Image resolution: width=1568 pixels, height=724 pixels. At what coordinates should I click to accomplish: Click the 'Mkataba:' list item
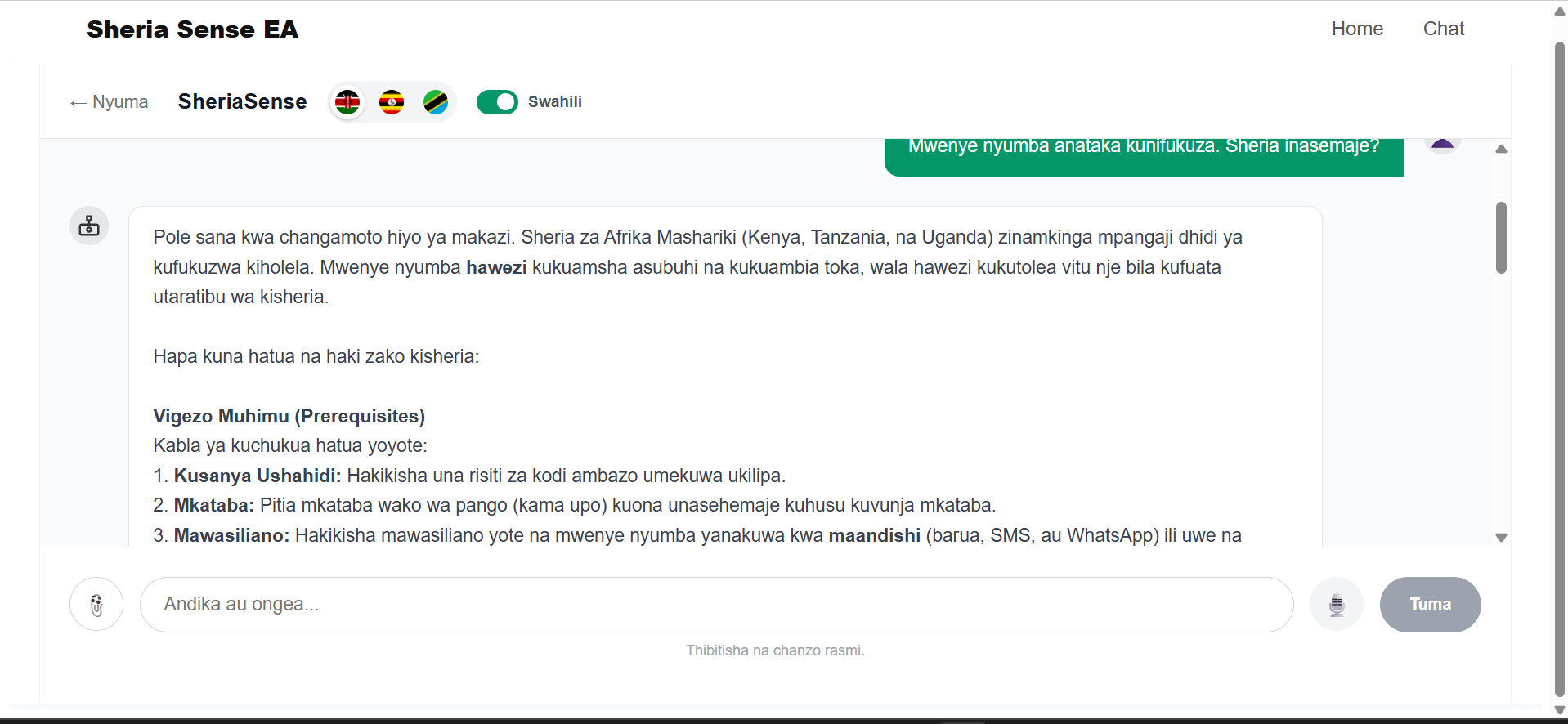tap(575, 505)
